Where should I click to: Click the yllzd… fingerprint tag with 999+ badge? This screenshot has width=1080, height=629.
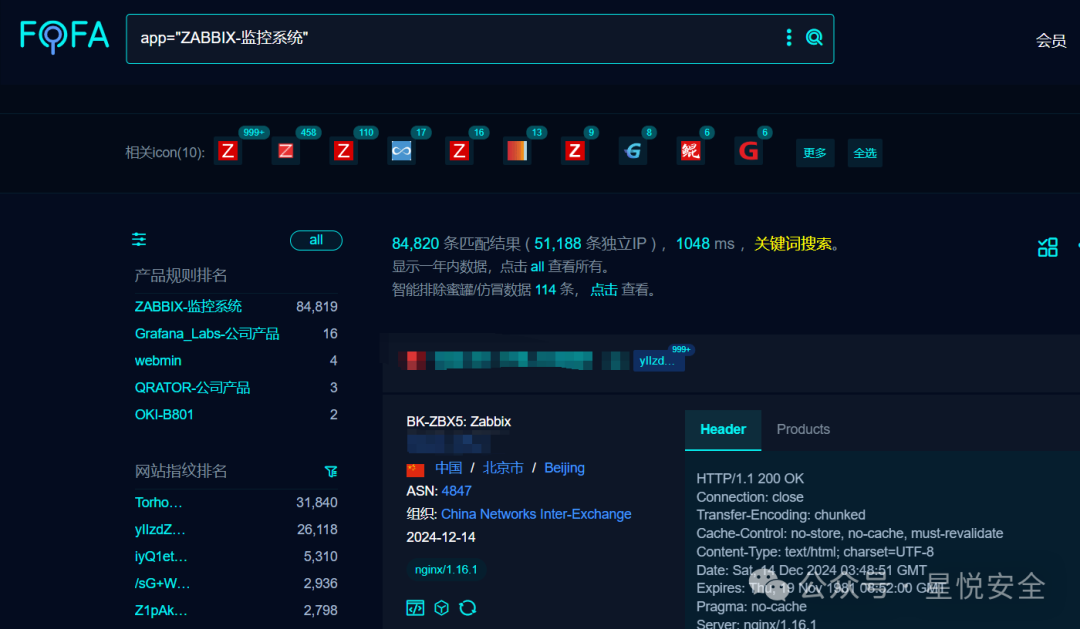tap(658, 360)
